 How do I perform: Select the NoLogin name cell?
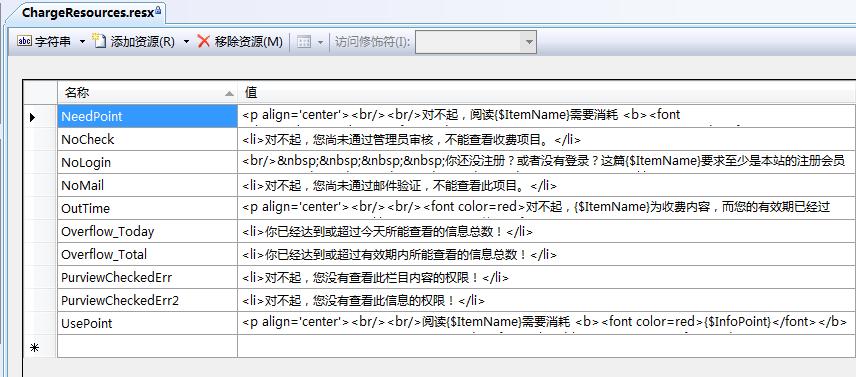click(x=147, y=163)
